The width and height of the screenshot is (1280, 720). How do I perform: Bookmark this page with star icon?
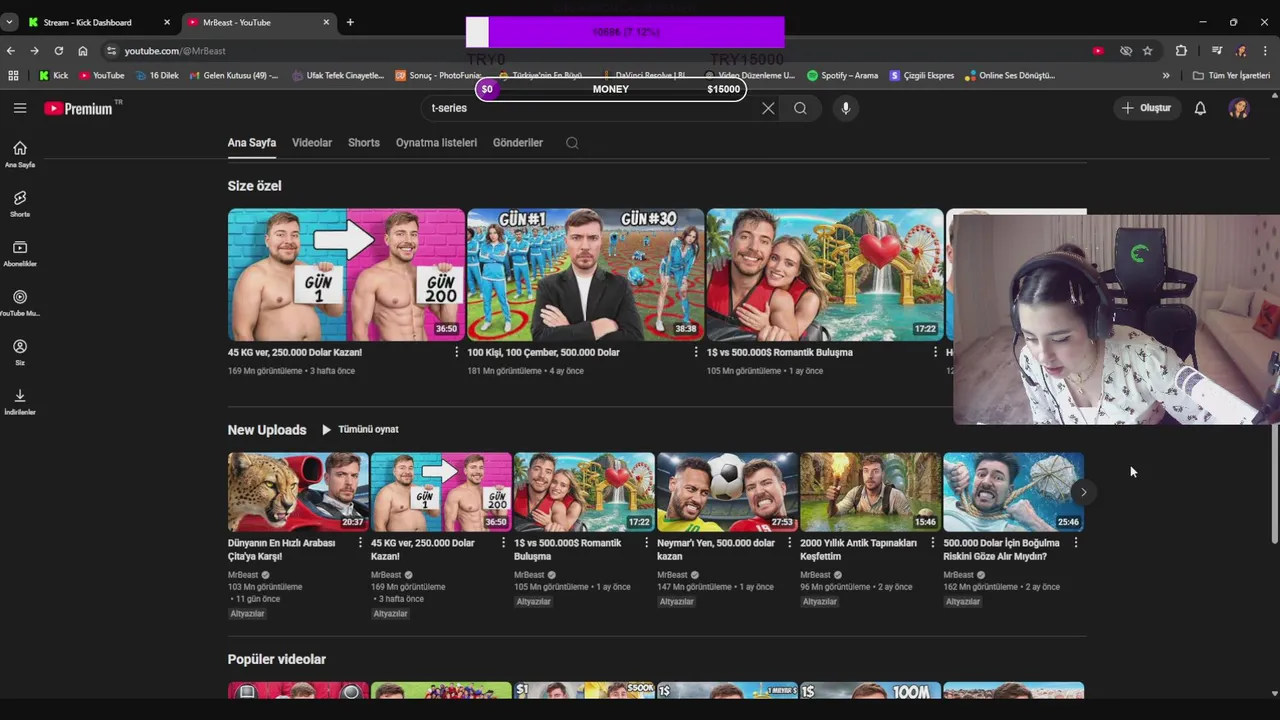1148,51
